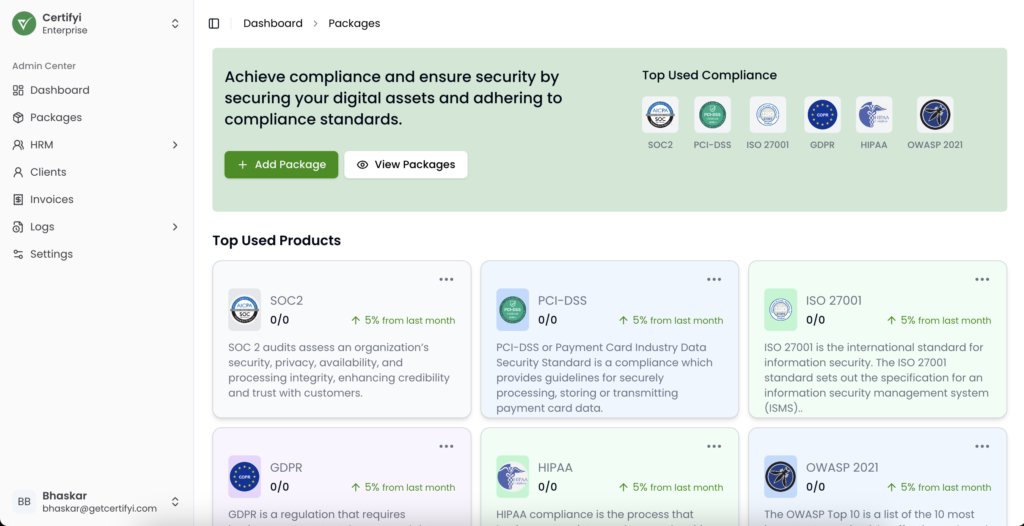Click the PCI-DSS card description text

(605, 378)
